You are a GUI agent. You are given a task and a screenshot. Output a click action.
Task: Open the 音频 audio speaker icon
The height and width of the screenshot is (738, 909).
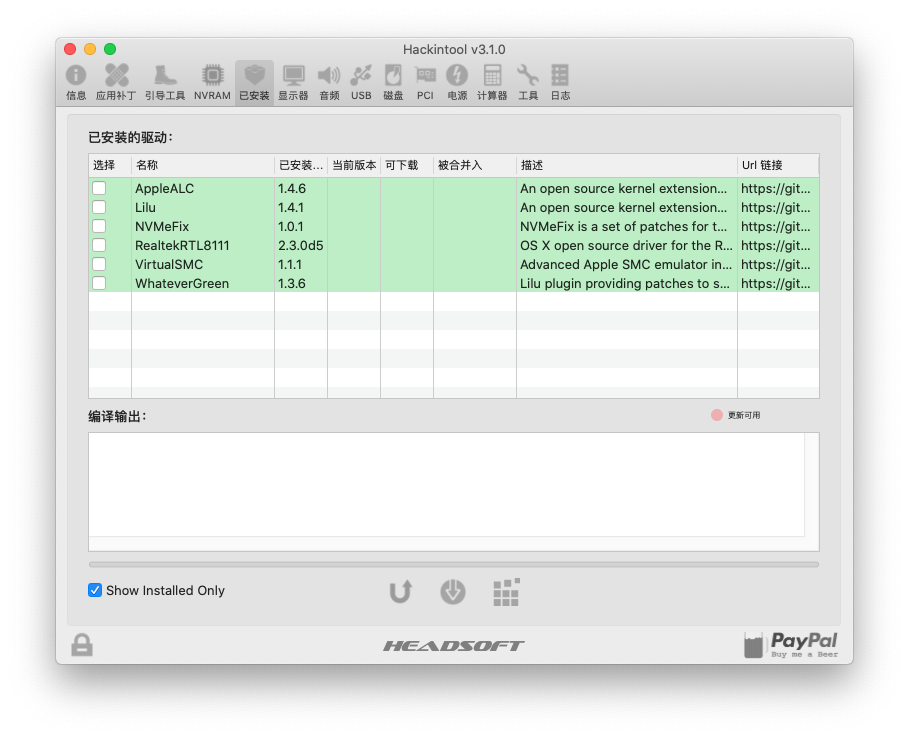(x=329, y=82)
